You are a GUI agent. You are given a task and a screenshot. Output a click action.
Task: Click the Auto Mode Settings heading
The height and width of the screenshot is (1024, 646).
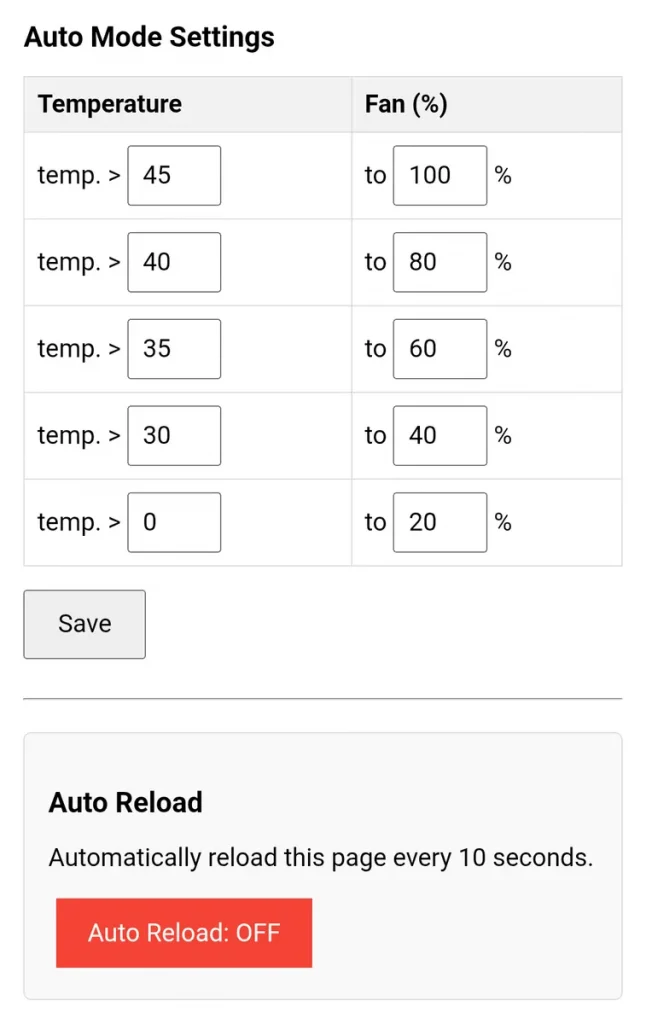[149, 38]
